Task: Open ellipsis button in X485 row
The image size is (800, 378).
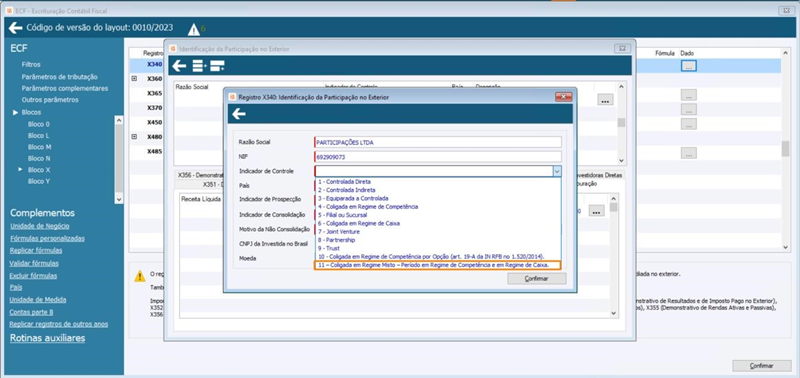Action: click(688, 153)
